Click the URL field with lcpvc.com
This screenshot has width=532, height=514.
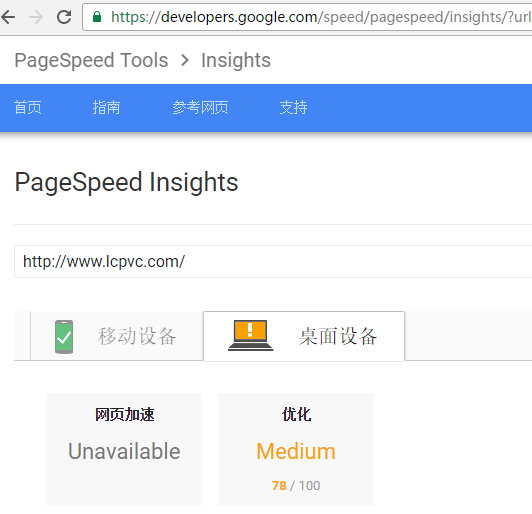pos(273,262)
